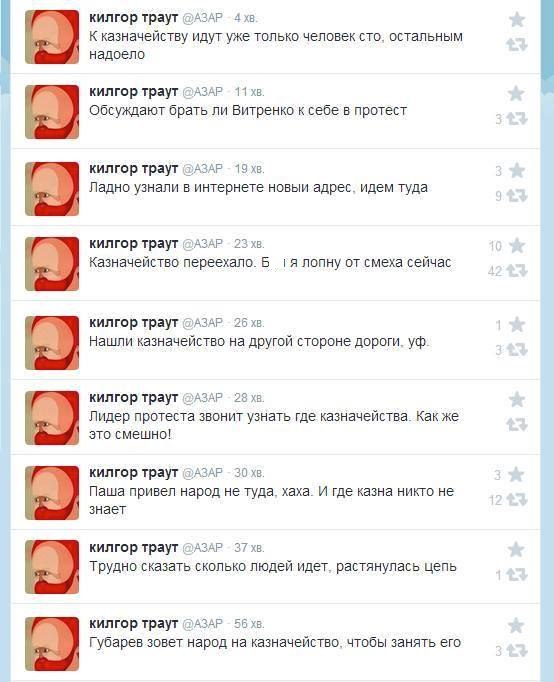This screenshot has width=554, height=682.
Task: Open the @АЗАР handle in the top tweet
Action: (202, 18)
